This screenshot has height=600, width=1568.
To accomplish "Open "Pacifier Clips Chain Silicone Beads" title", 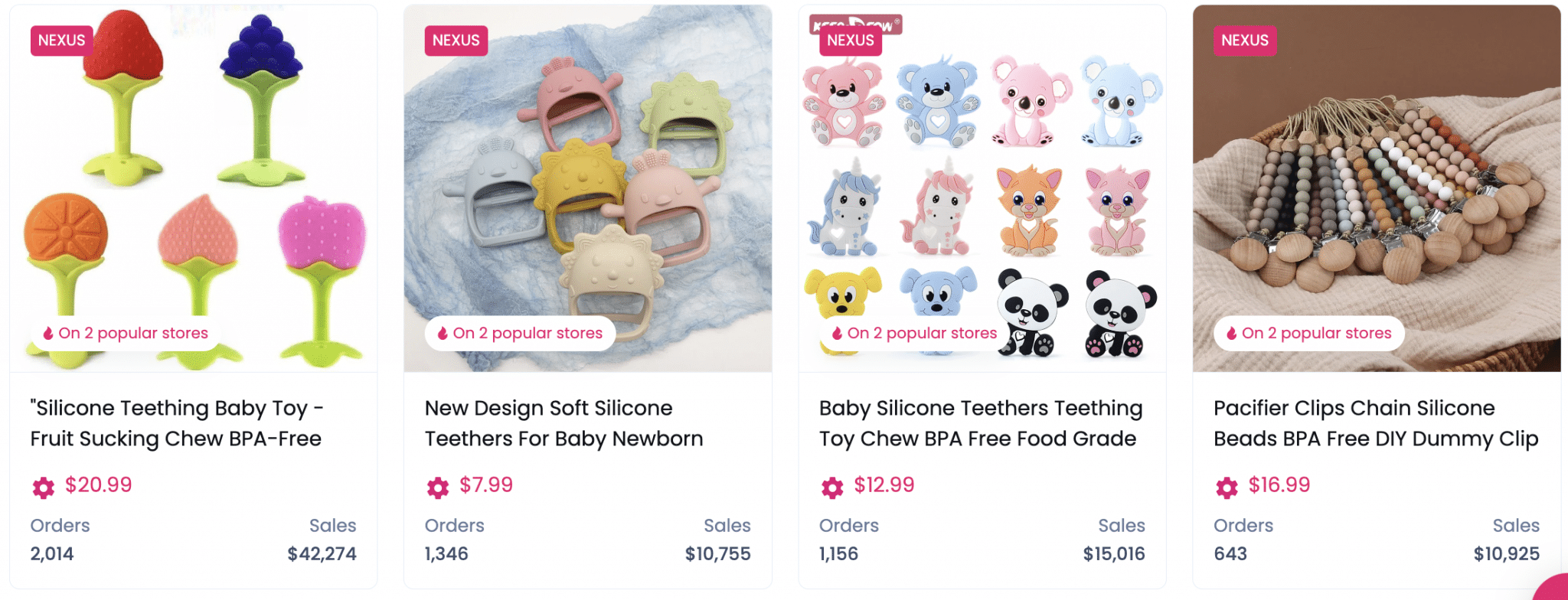I will tap(1375, 423).
